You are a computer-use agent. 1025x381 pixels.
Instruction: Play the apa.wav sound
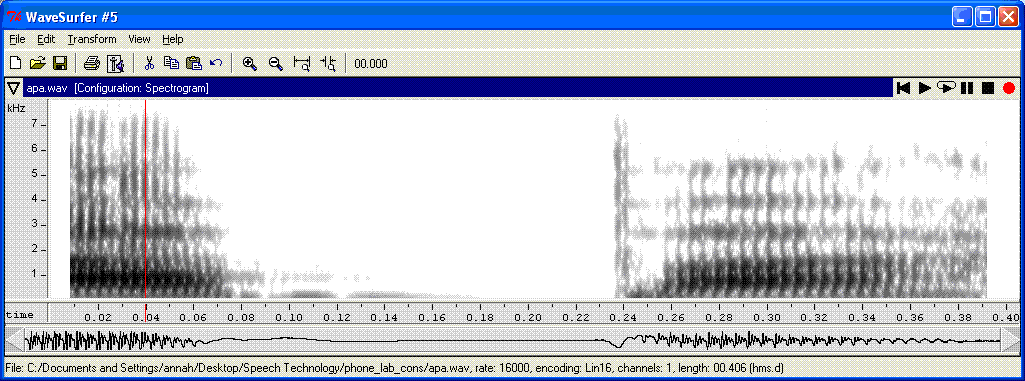(924, 88)
